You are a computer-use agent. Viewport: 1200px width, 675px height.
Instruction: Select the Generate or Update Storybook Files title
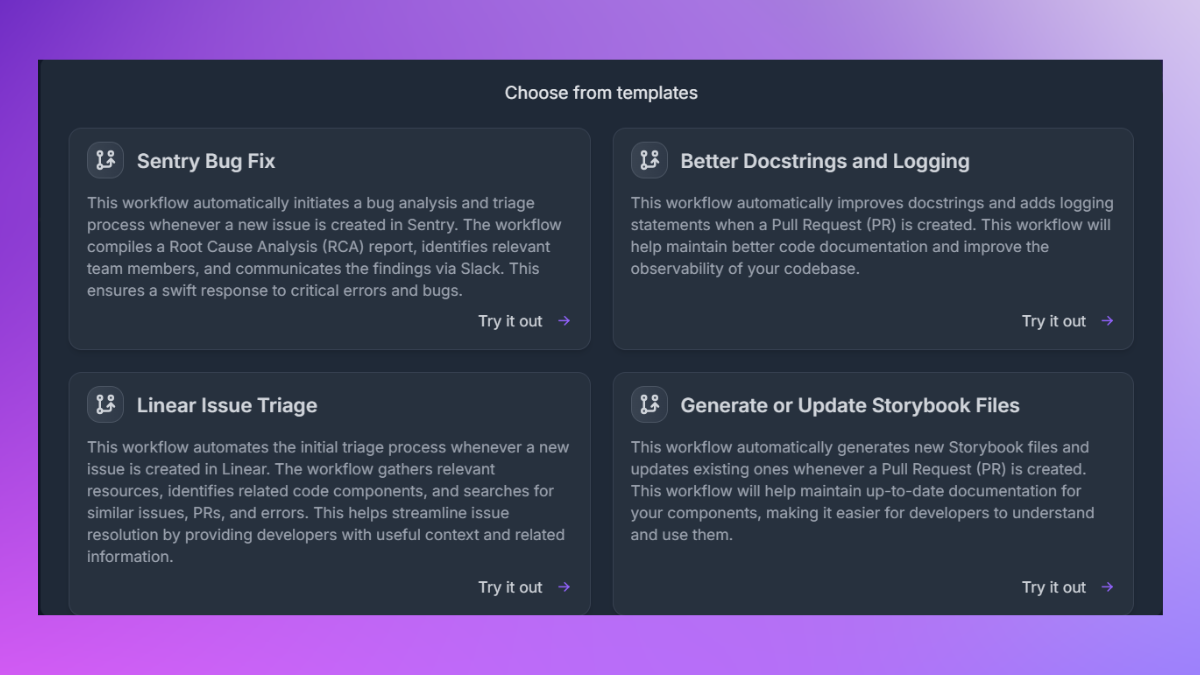coord(850,405)
